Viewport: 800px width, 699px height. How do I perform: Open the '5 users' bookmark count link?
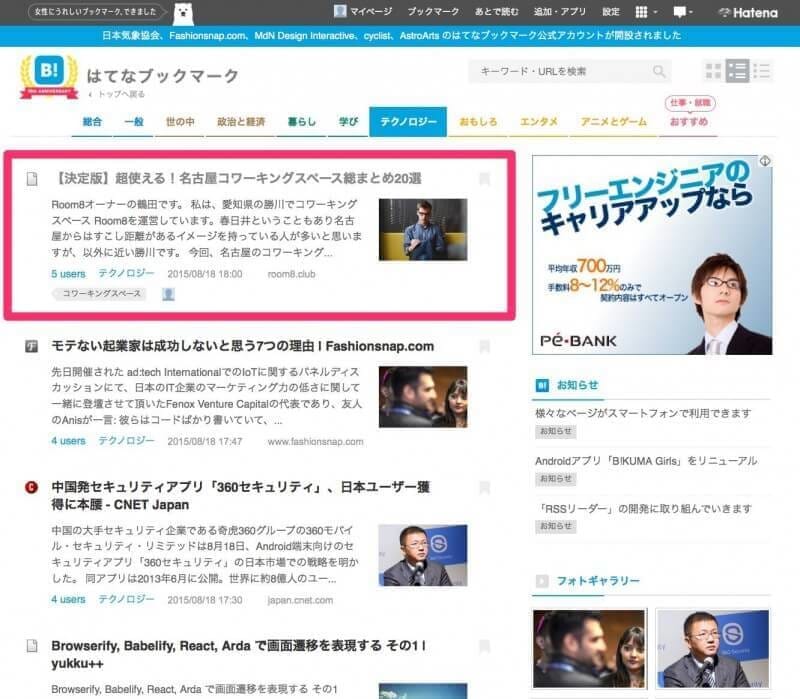pos(68,273)
